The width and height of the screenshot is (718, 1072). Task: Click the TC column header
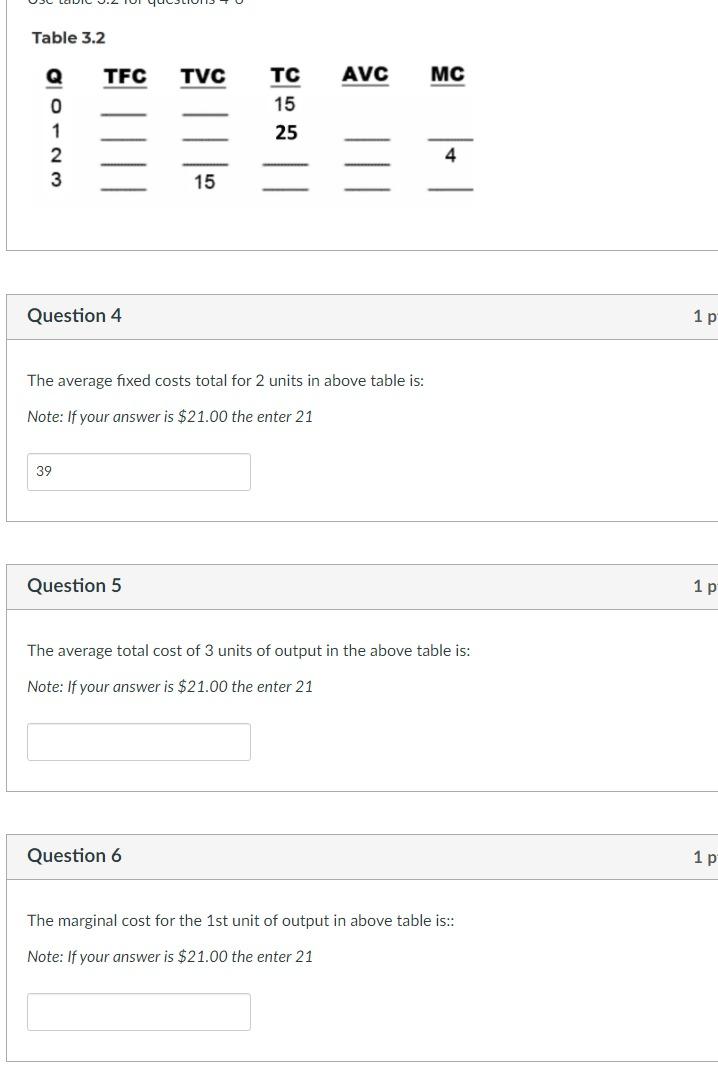tap(284, 73)
